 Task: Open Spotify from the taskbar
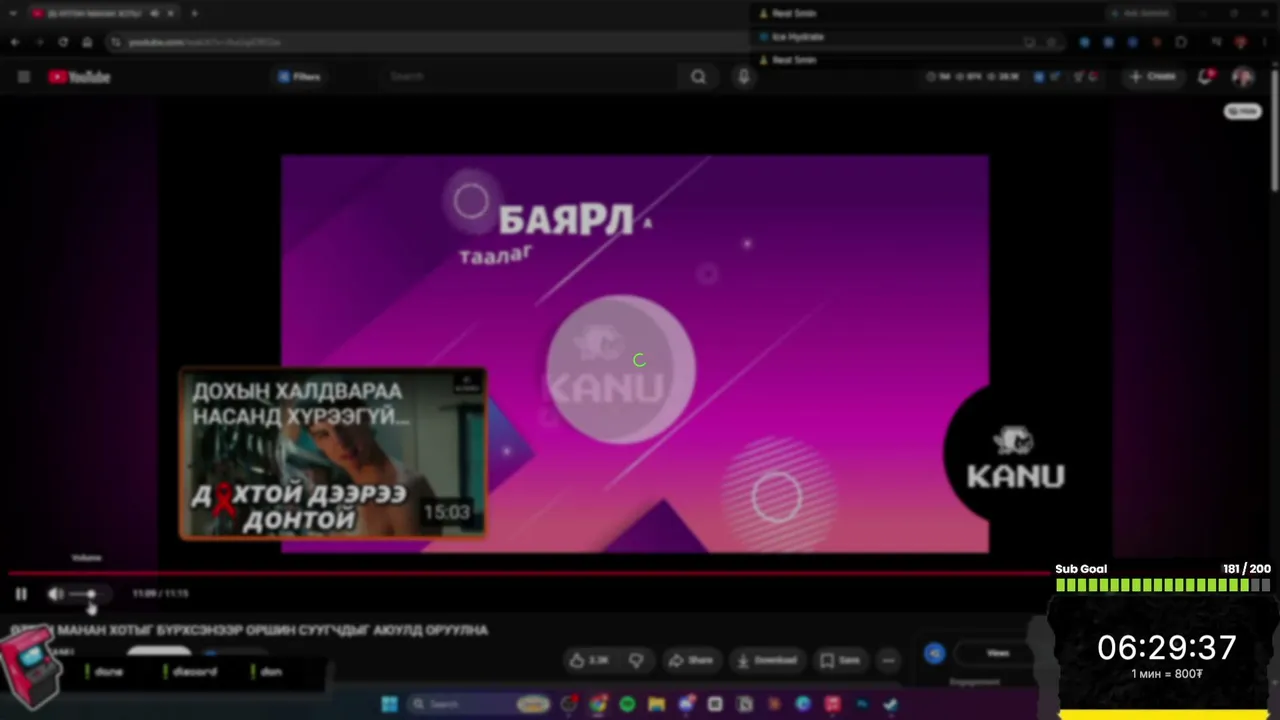point(627,704)
